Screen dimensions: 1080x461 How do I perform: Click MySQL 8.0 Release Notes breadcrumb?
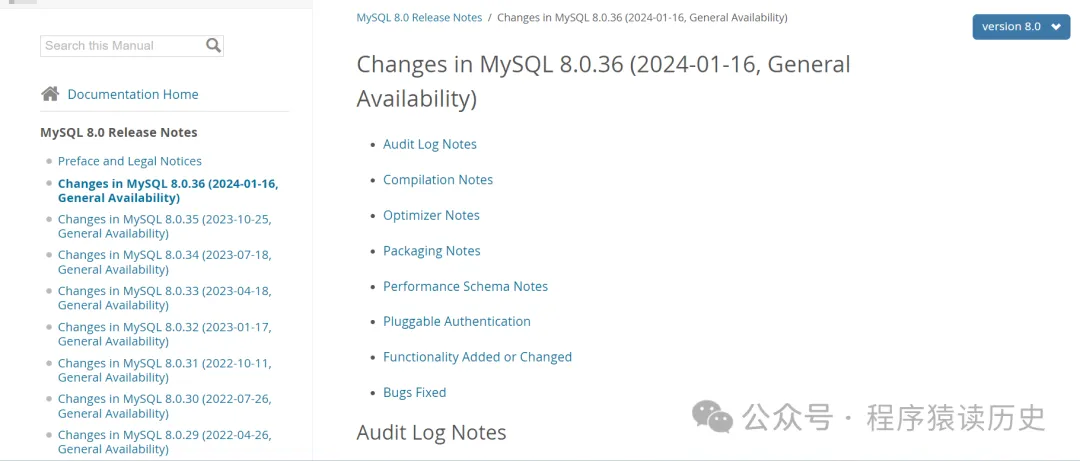coord(419,18)
